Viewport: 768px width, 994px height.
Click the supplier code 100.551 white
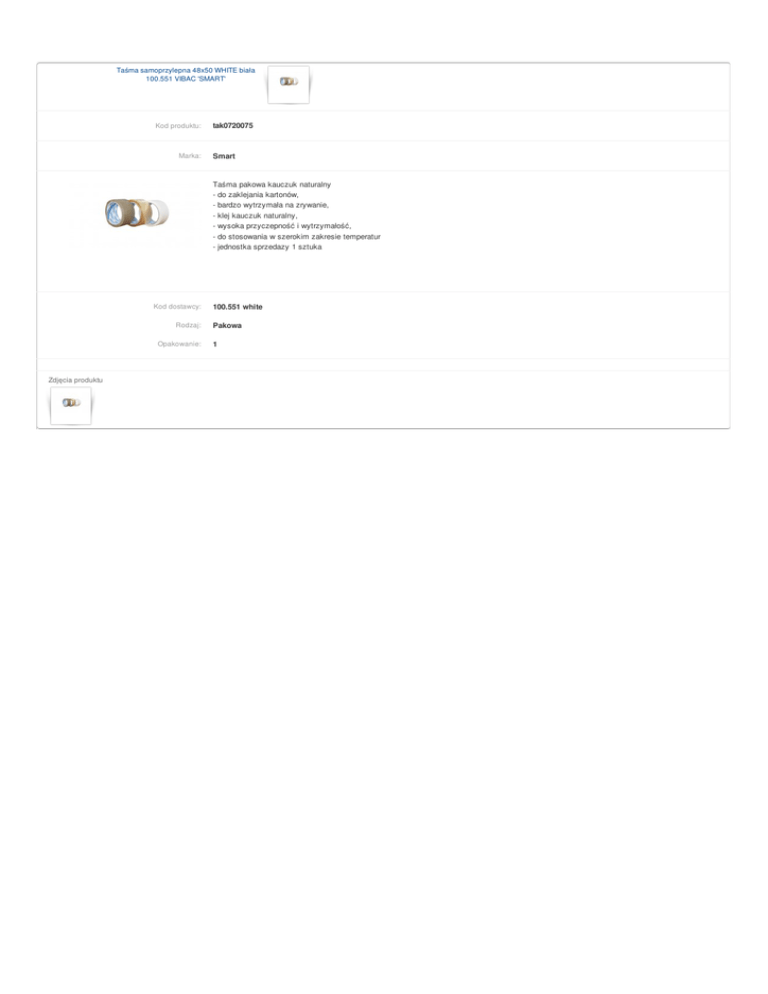pos(237,307)
